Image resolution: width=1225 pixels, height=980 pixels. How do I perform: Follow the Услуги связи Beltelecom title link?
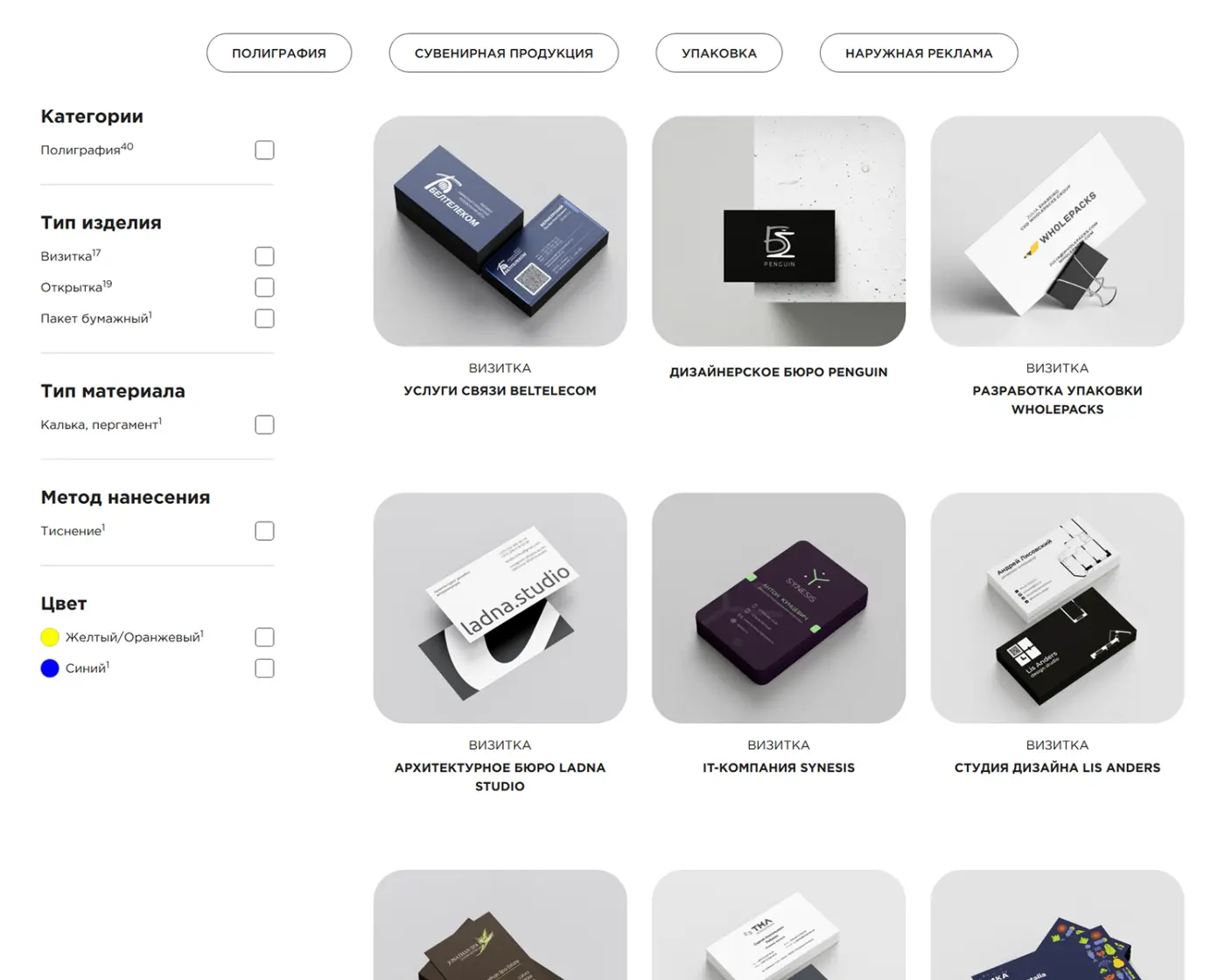pyautogui.click(x=500, y=390)
